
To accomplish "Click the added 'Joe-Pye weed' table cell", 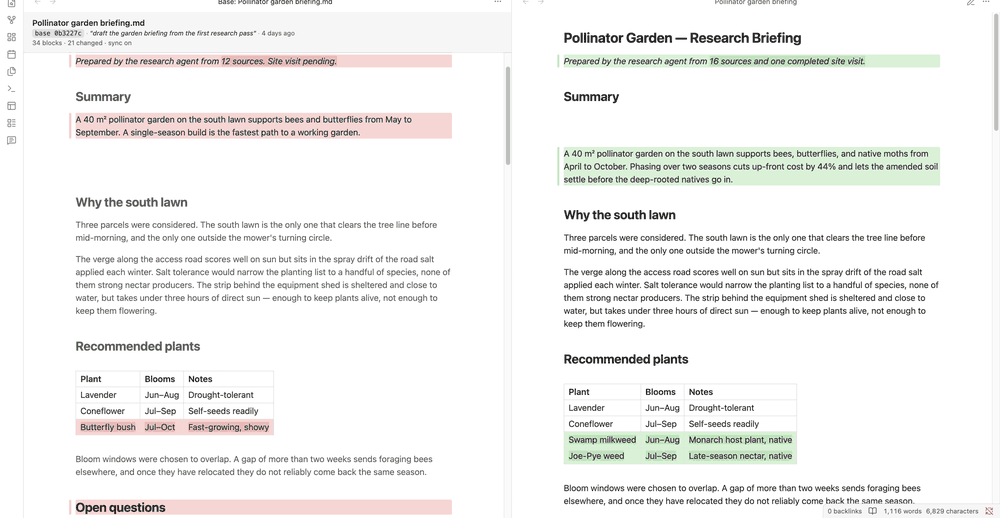I will pyautogui.click(x=602, y=456).
